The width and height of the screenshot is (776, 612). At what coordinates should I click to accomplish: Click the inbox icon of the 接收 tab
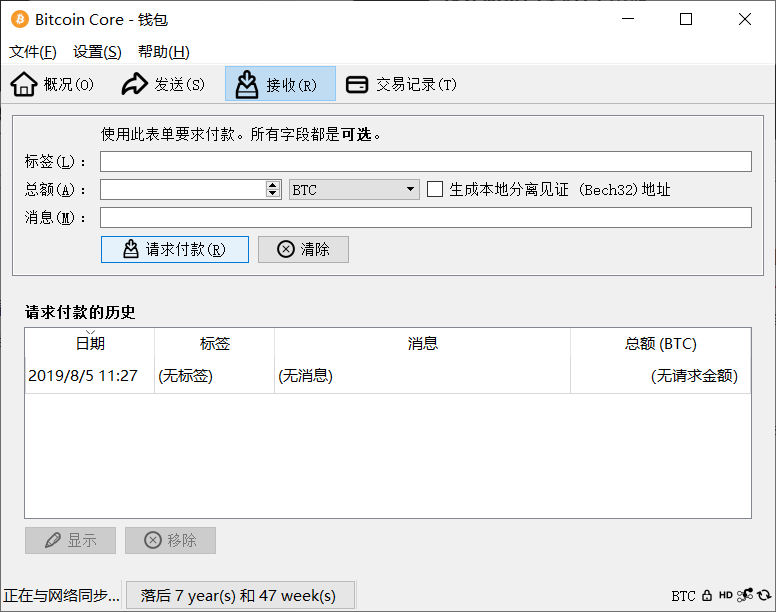click(x=246, y=84)
